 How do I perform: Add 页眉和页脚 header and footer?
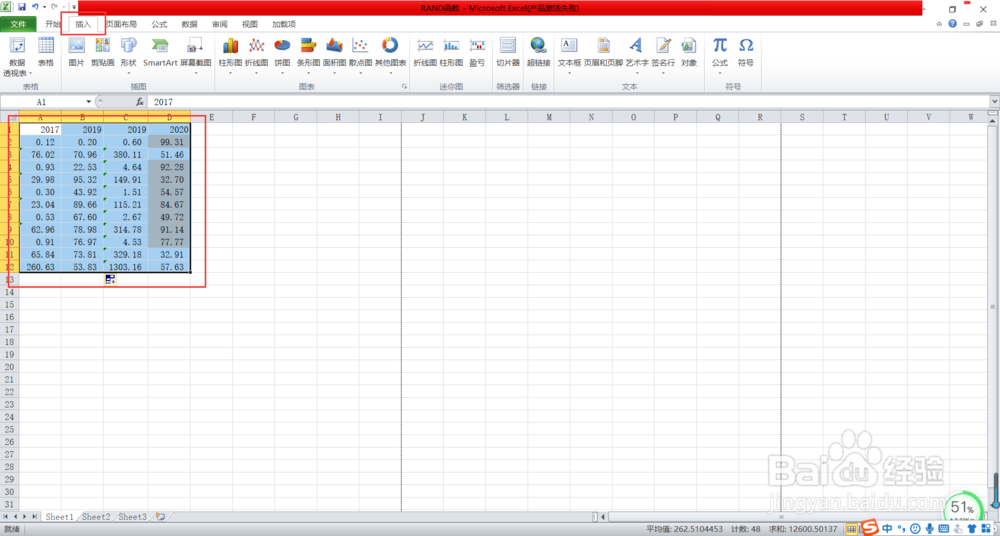pos(603,52)
